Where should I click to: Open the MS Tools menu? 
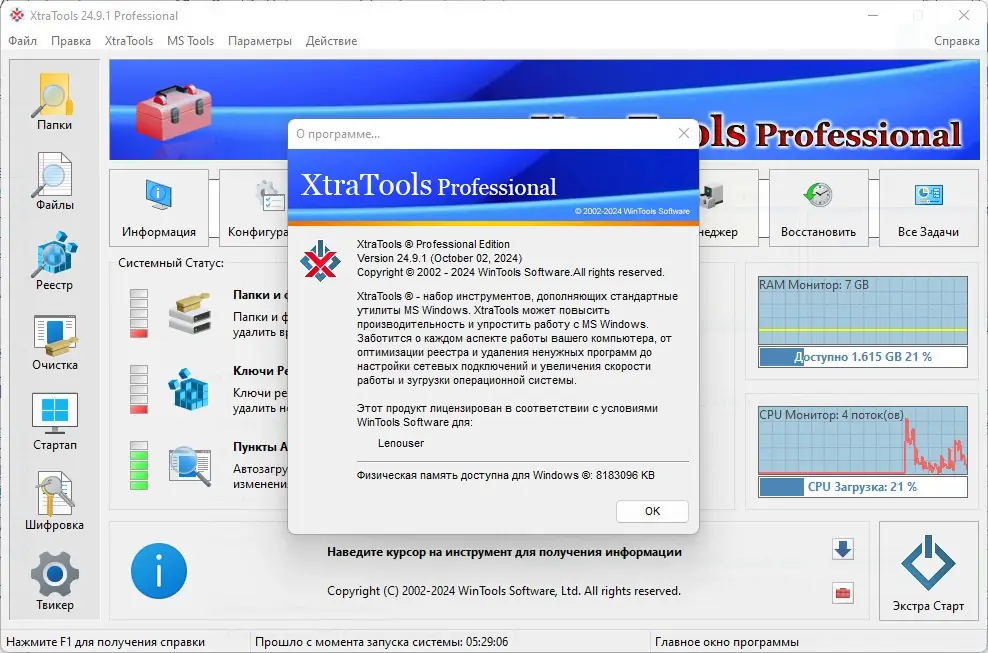click(x=190, y=41)
